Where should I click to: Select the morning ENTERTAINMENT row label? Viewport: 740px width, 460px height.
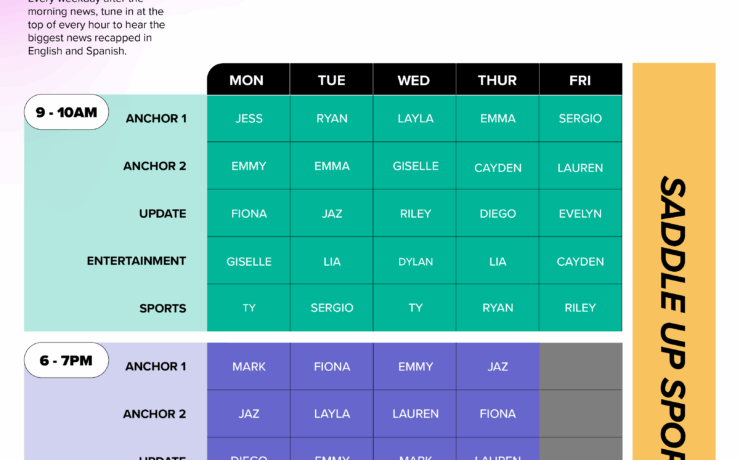[x=136, y=261]
